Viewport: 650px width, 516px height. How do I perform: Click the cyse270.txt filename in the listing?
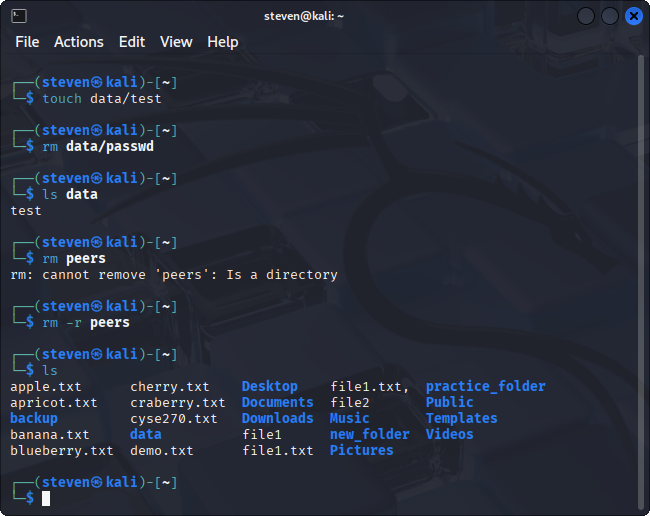pyautogui.click(x=173, y=418)
